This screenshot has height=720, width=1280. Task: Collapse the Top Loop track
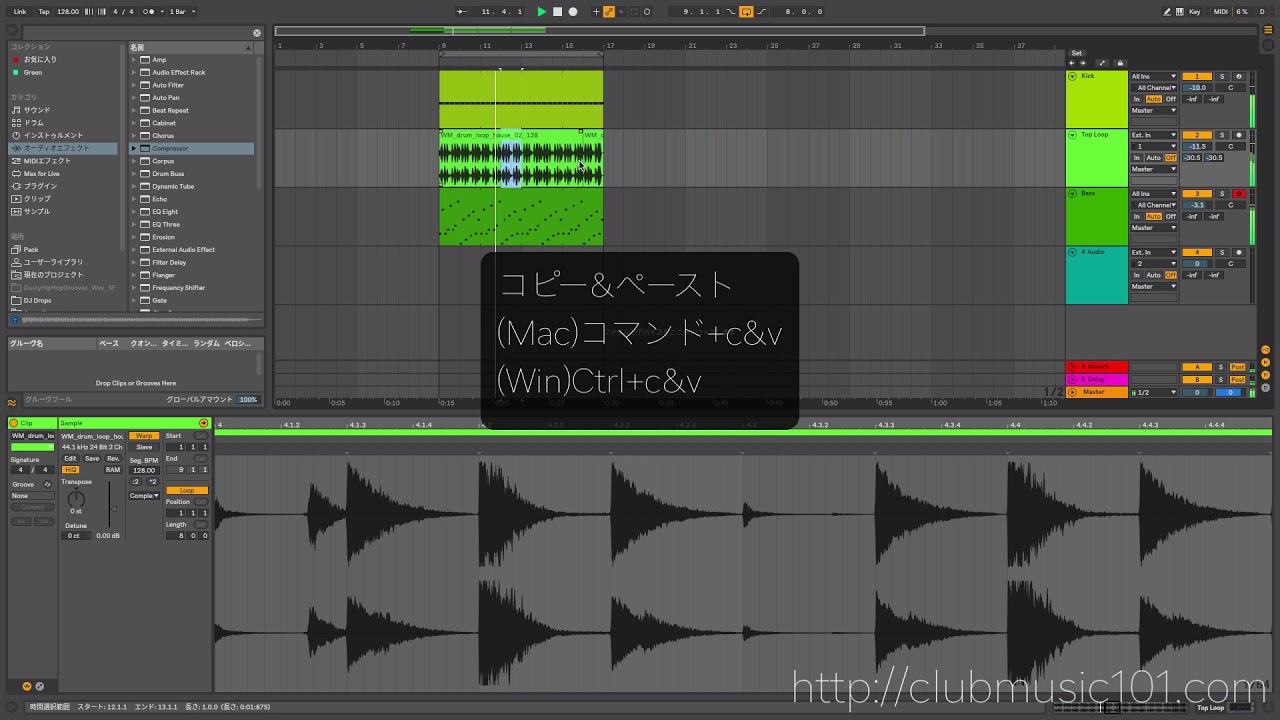click(1073, 135)
